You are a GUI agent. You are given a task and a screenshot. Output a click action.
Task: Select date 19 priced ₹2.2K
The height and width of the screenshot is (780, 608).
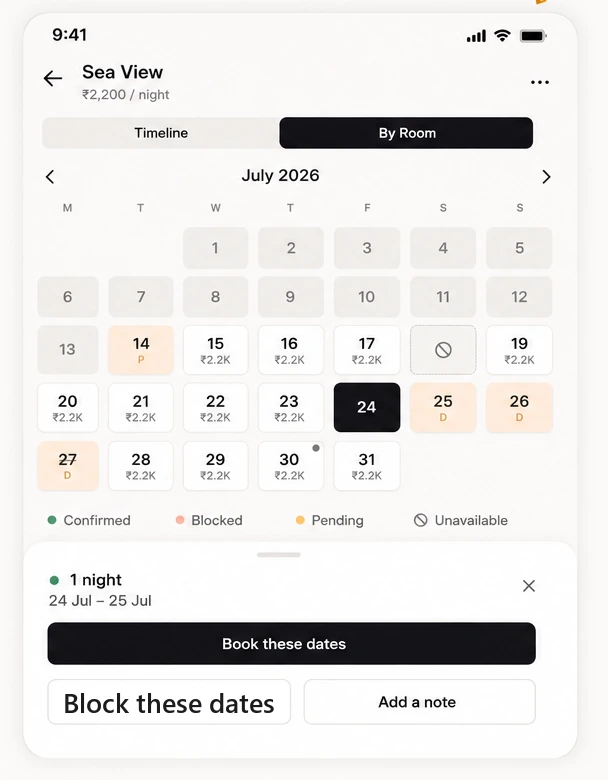(519, 350)
